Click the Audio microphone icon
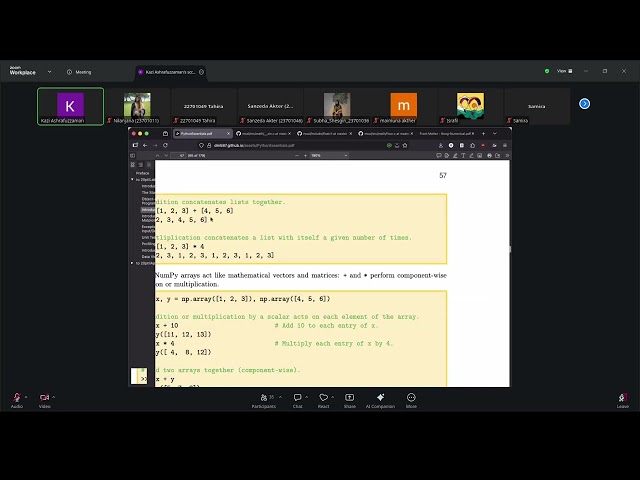This screenshot has height=480, width=640. pyautogui.click(x=16, y=398)
